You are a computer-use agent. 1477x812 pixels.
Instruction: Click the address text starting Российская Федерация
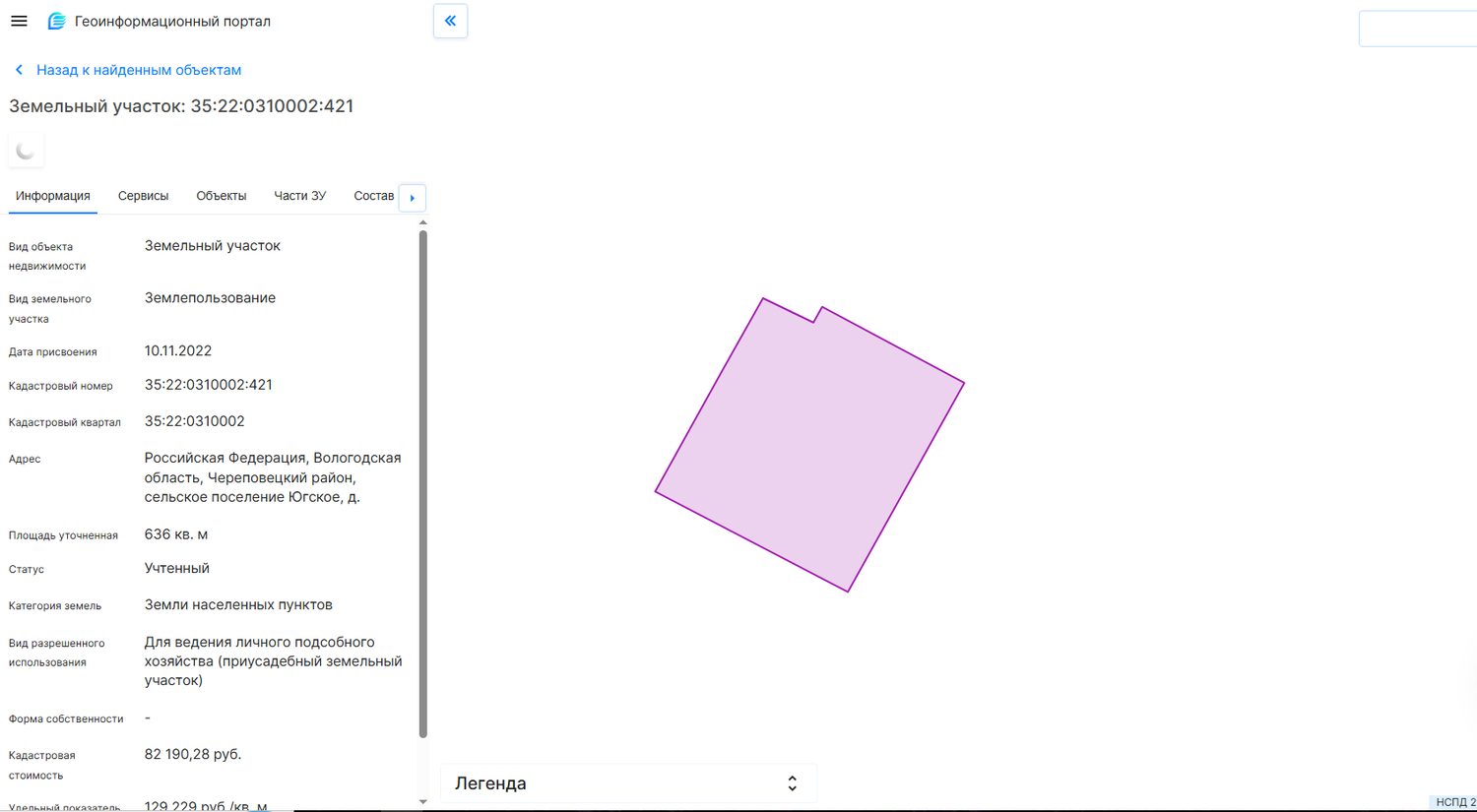click(273, 477)
